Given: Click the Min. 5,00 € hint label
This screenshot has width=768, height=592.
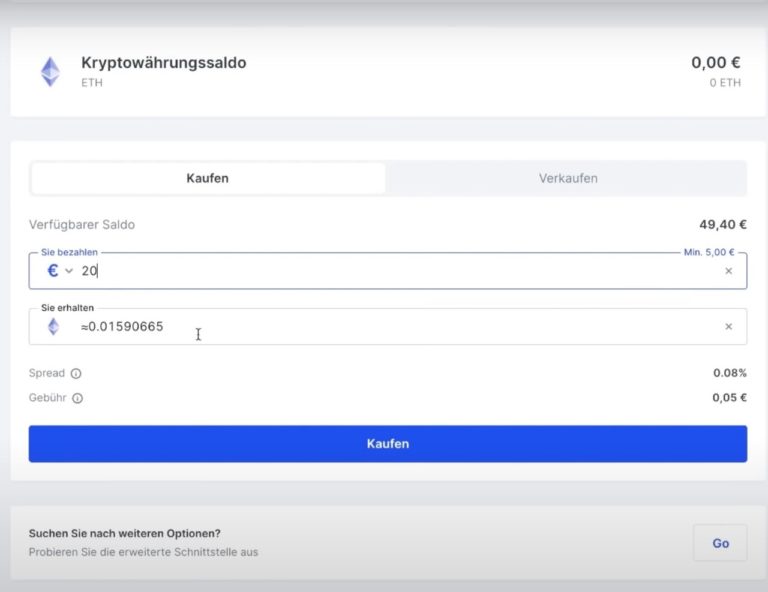Looking at the screenshot, I should tap(709, 253).
